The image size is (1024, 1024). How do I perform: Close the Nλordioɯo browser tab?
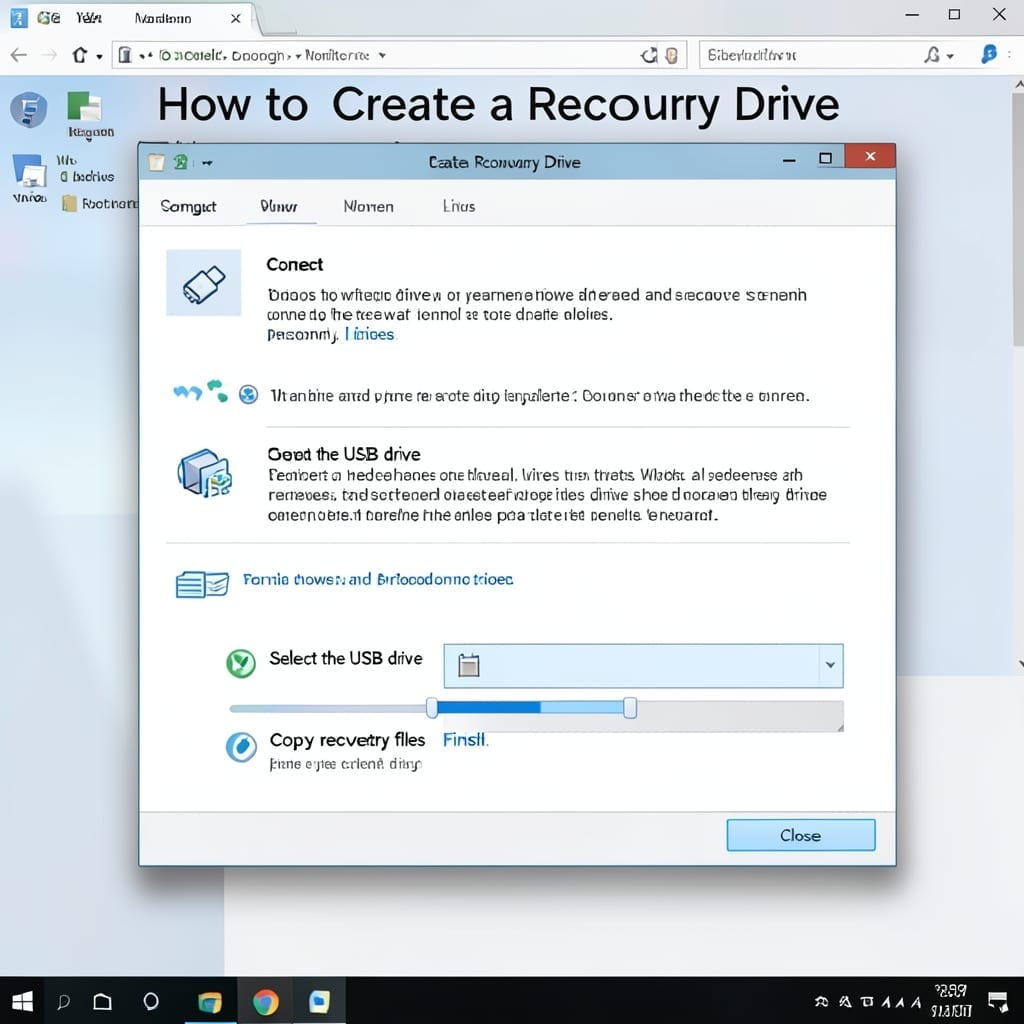(x=236, y=19)
